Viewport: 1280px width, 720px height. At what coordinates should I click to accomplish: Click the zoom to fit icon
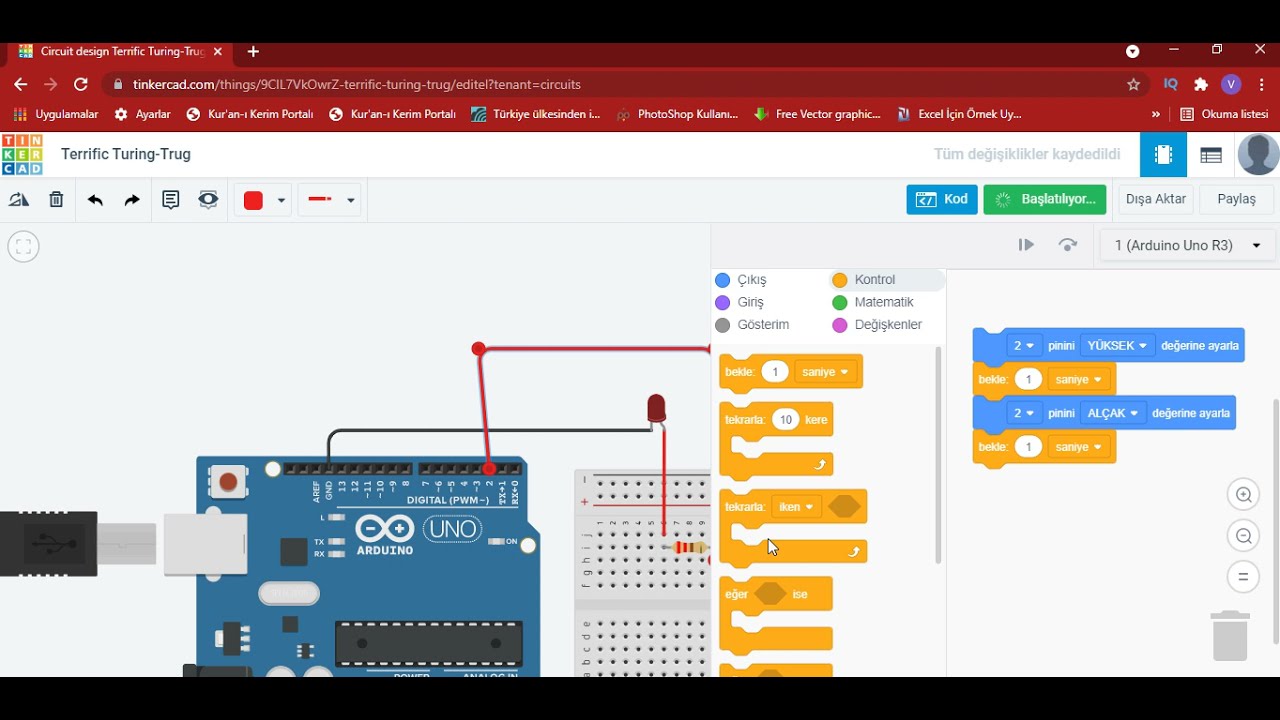pyautogui.click(x=23, y=246)
